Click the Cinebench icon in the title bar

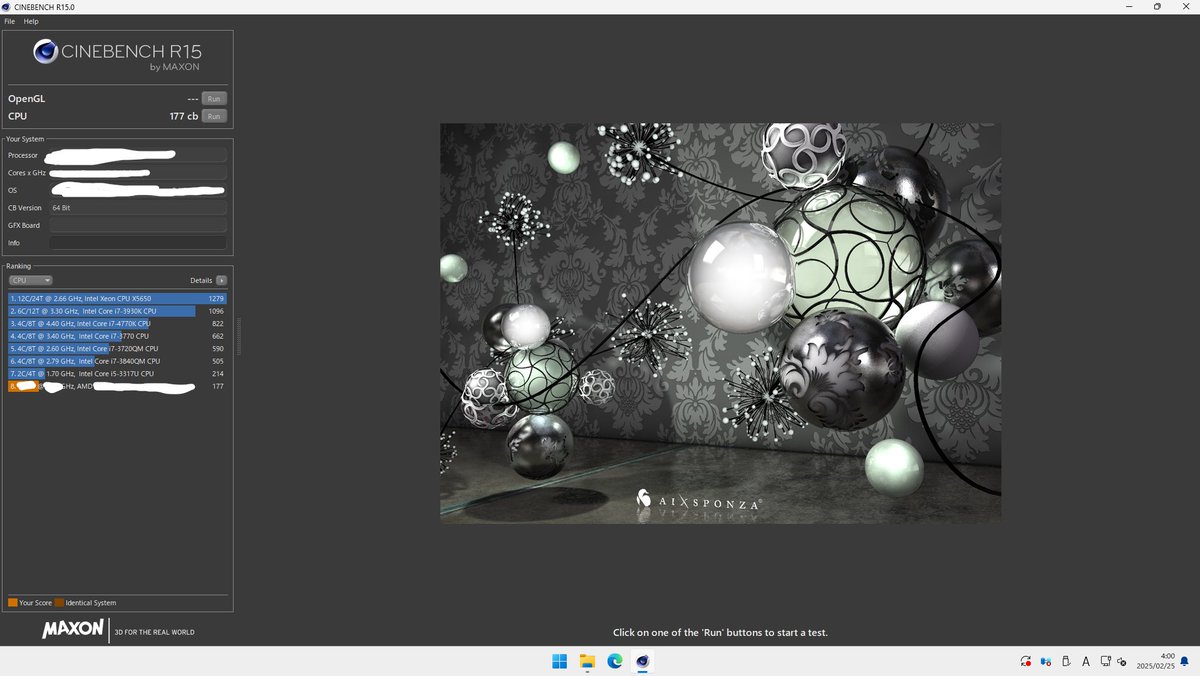pyautogui.click(x=7, y=7)
